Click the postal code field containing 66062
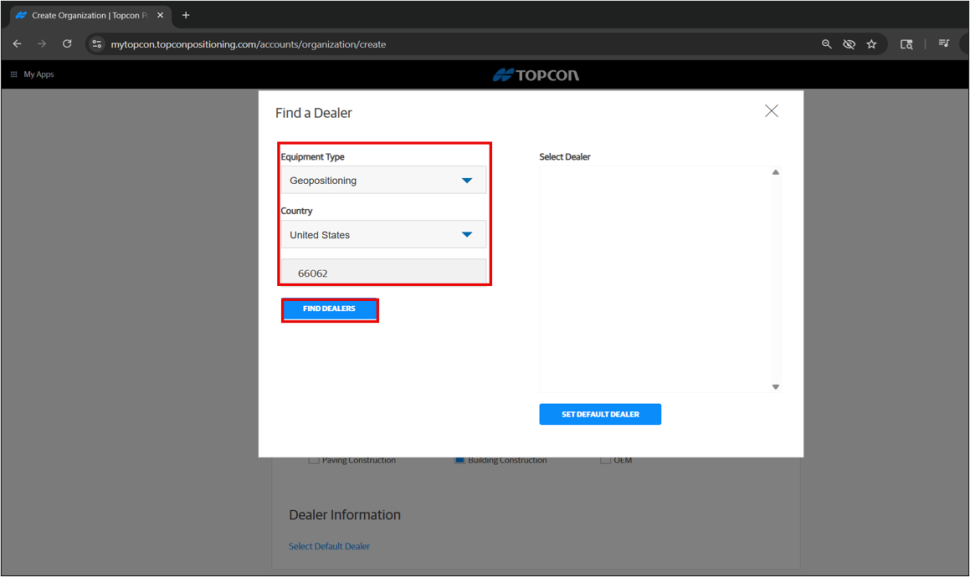 384,272
